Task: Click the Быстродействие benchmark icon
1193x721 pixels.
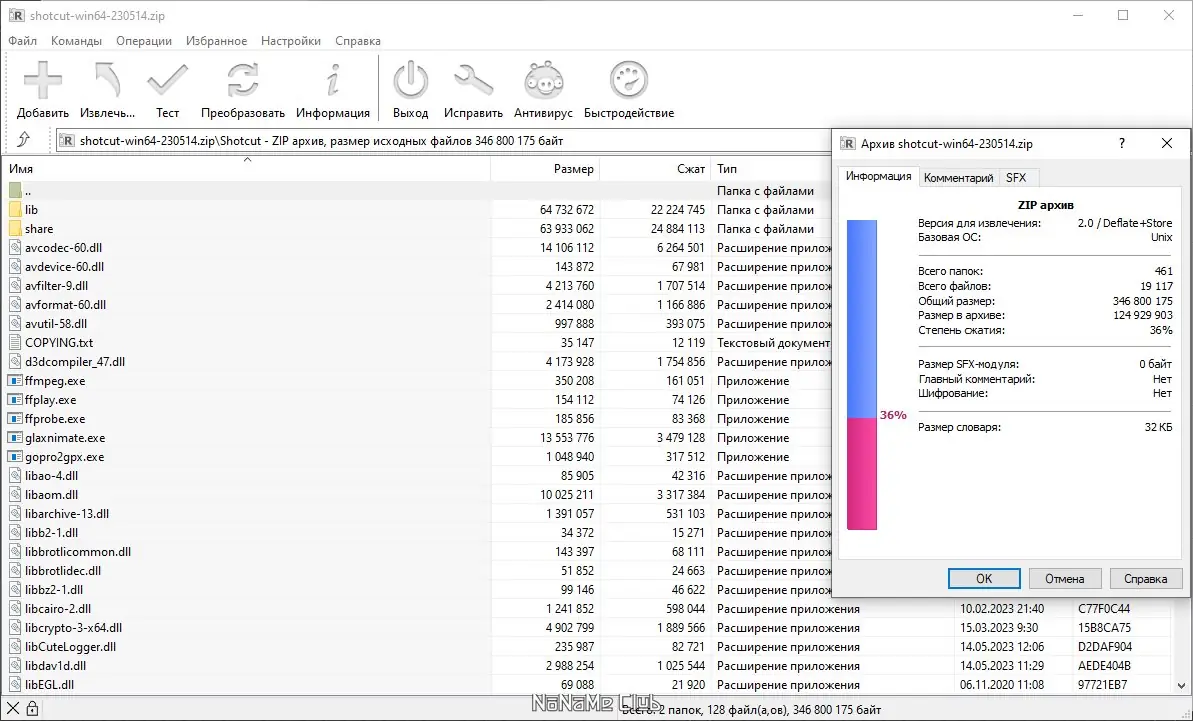Action: tap(628, 80)
